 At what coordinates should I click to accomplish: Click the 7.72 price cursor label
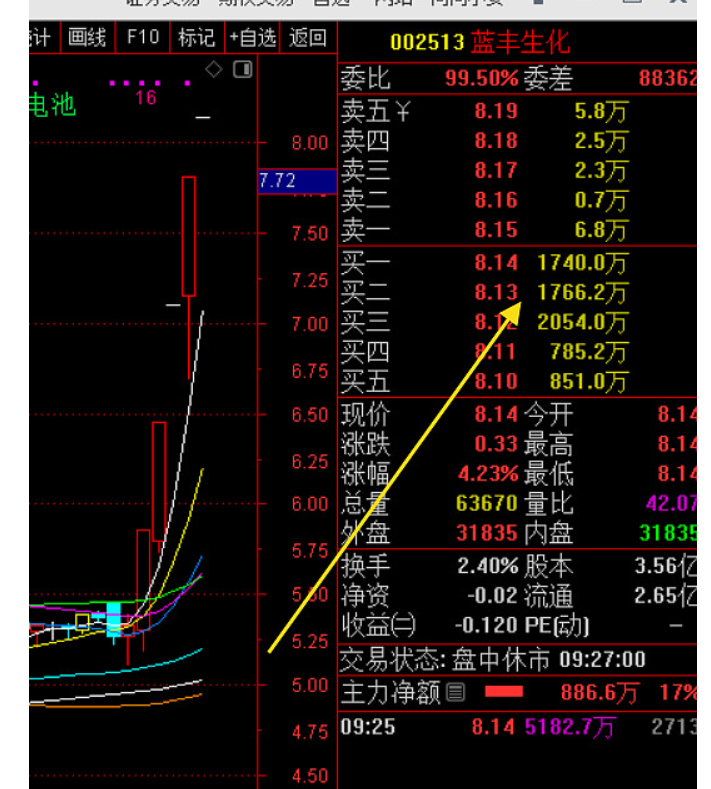coord(297,181)
